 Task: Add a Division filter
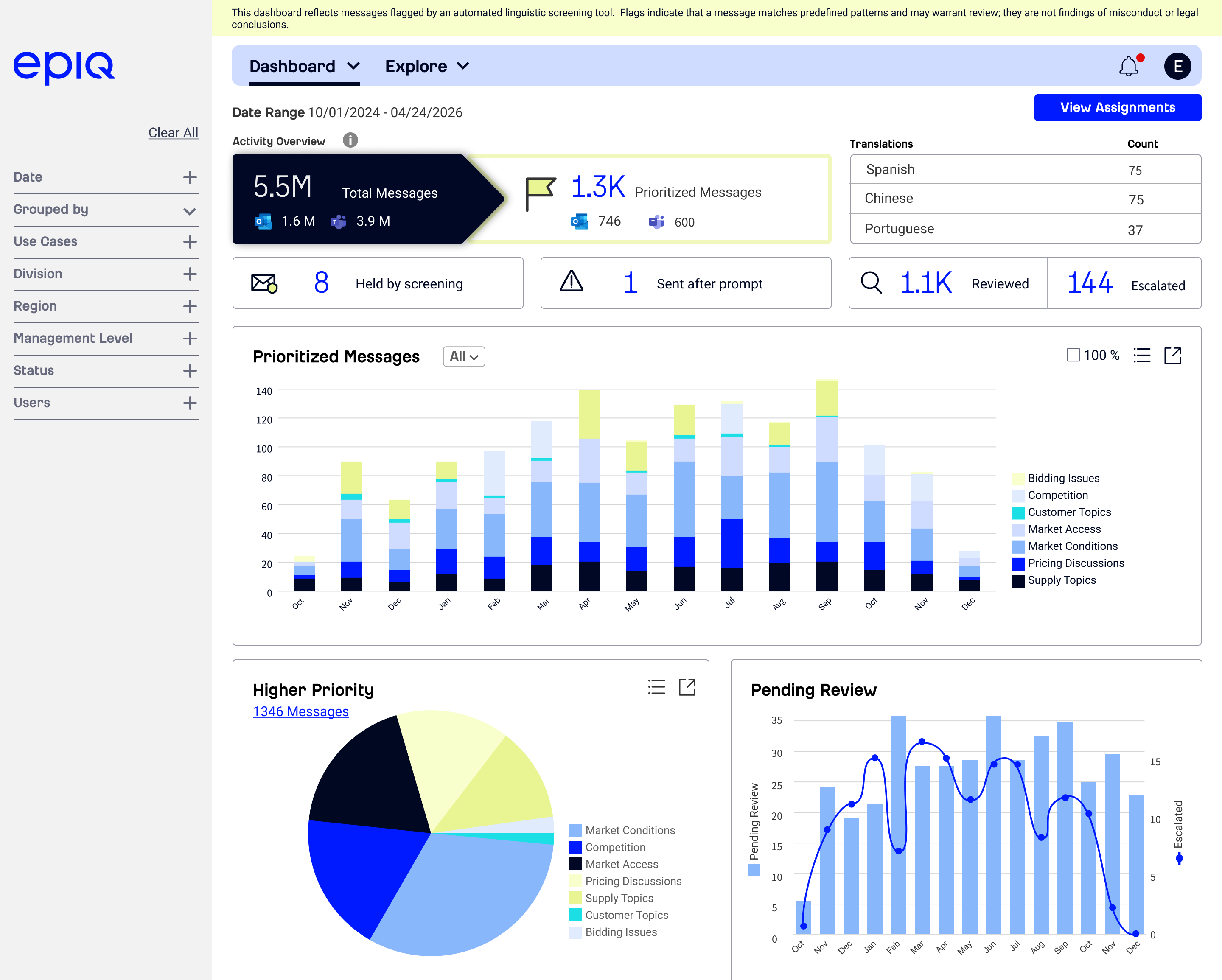(x=190, y=274)
